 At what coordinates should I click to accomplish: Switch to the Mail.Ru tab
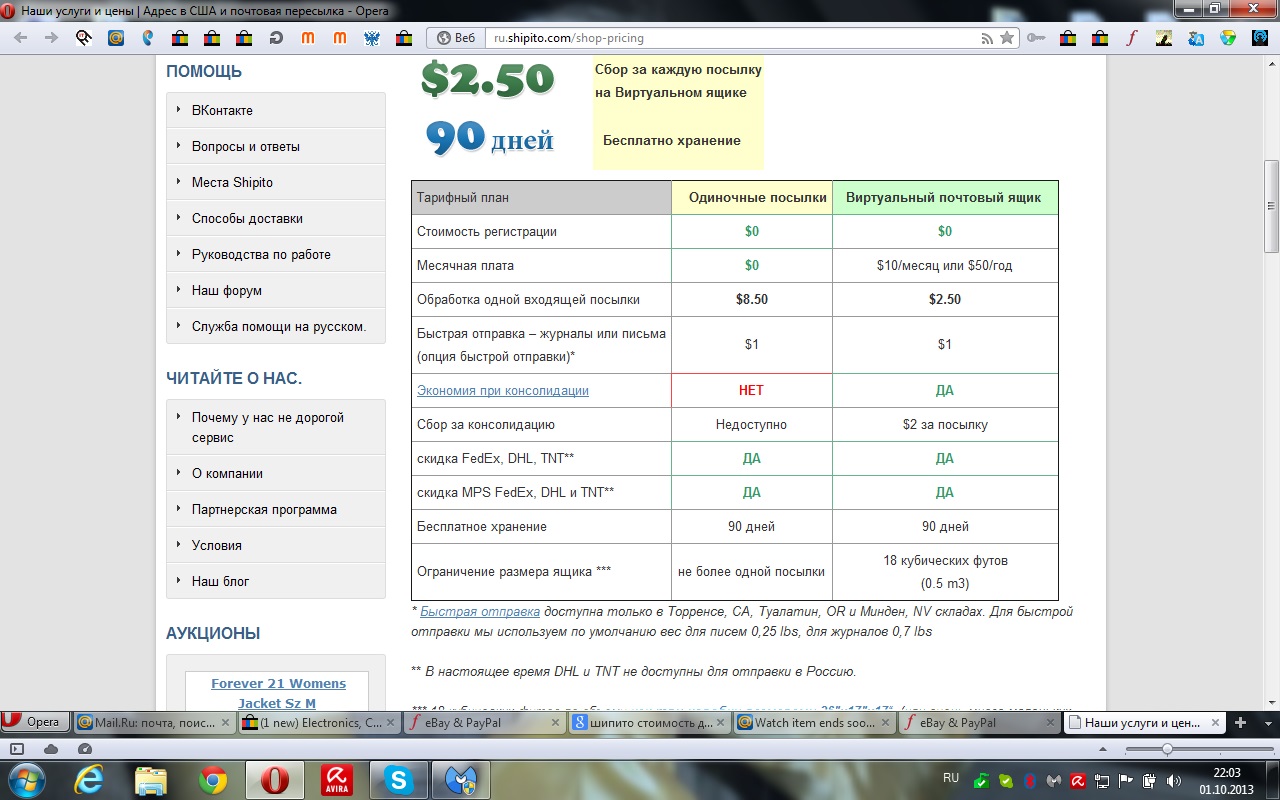pos(155,722)
